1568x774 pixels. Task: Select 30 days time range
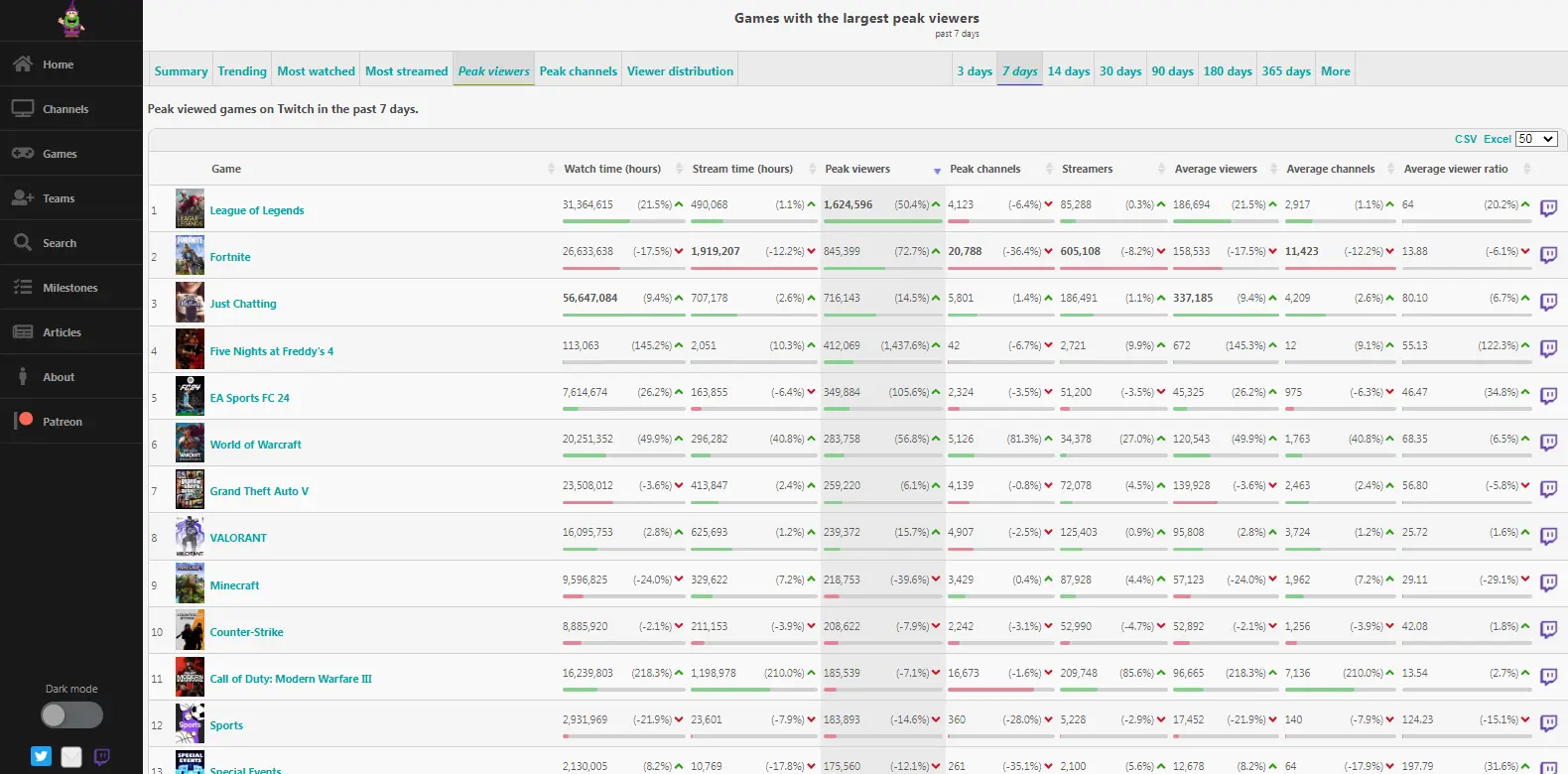pos(1120,70)
